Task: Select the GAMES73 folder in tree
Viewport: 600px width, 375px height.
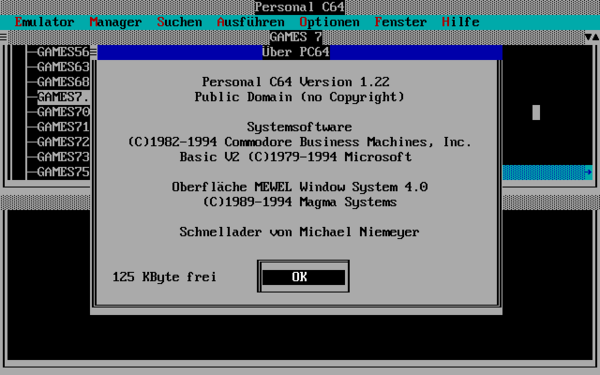Action: click(63, 157)
